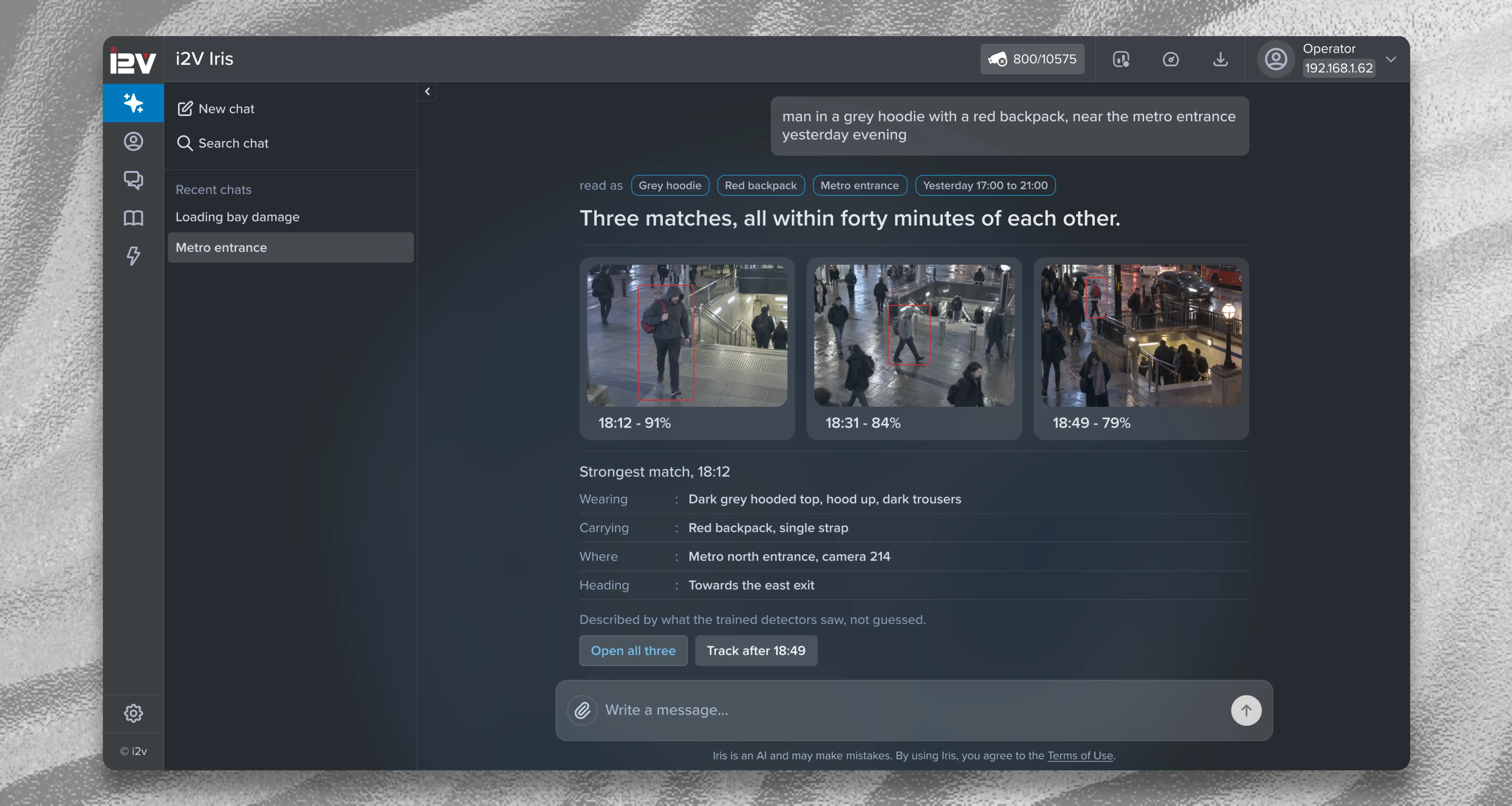Viewport: 1512px width, 806px height.
Task: Start a New chat
Action: coord(216,109)
